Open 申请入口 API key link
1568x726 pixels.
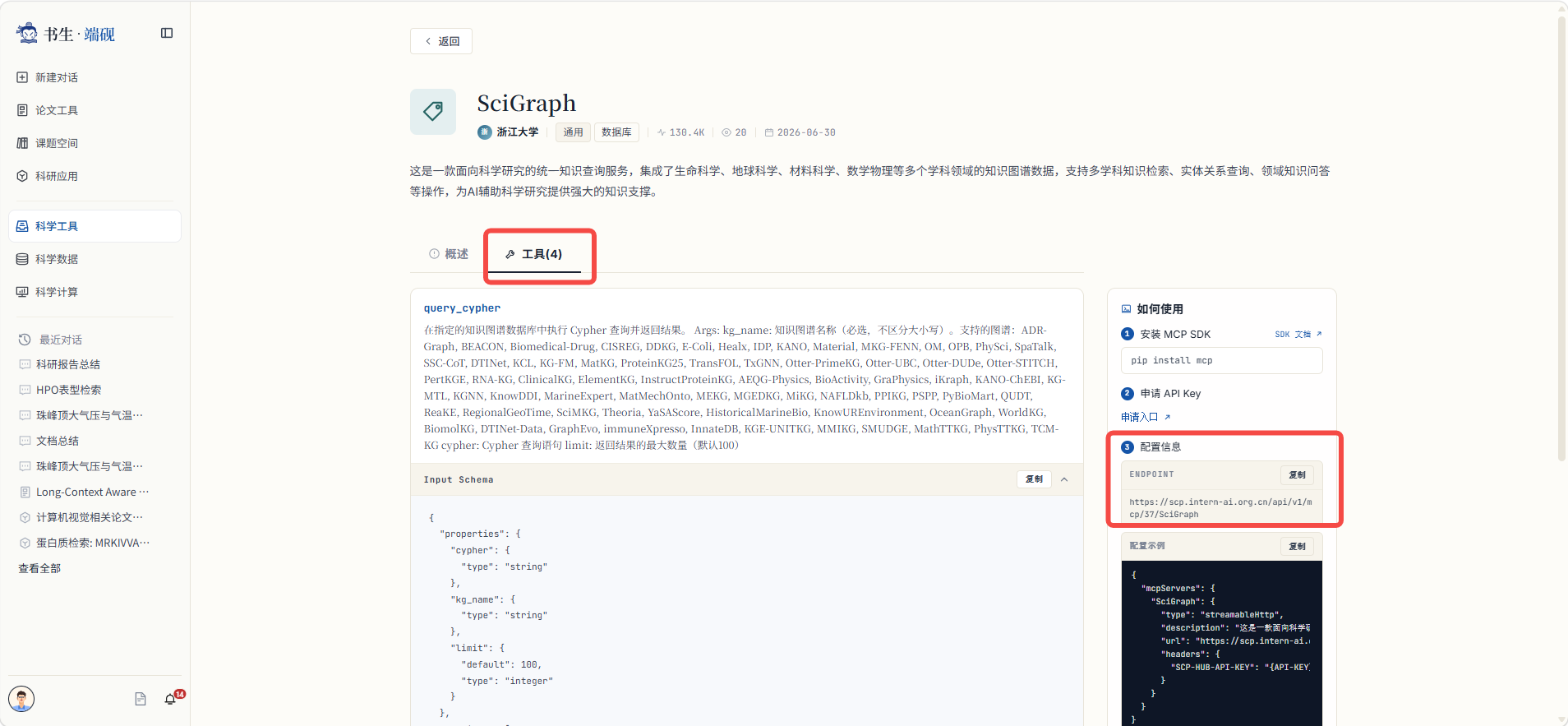[1146, 418]
